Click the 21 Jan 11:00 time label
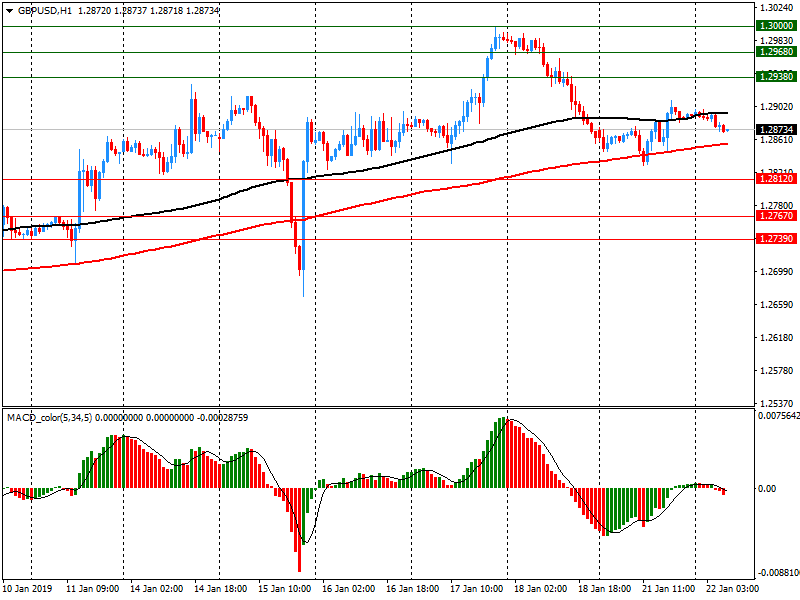 coord(669,589)
